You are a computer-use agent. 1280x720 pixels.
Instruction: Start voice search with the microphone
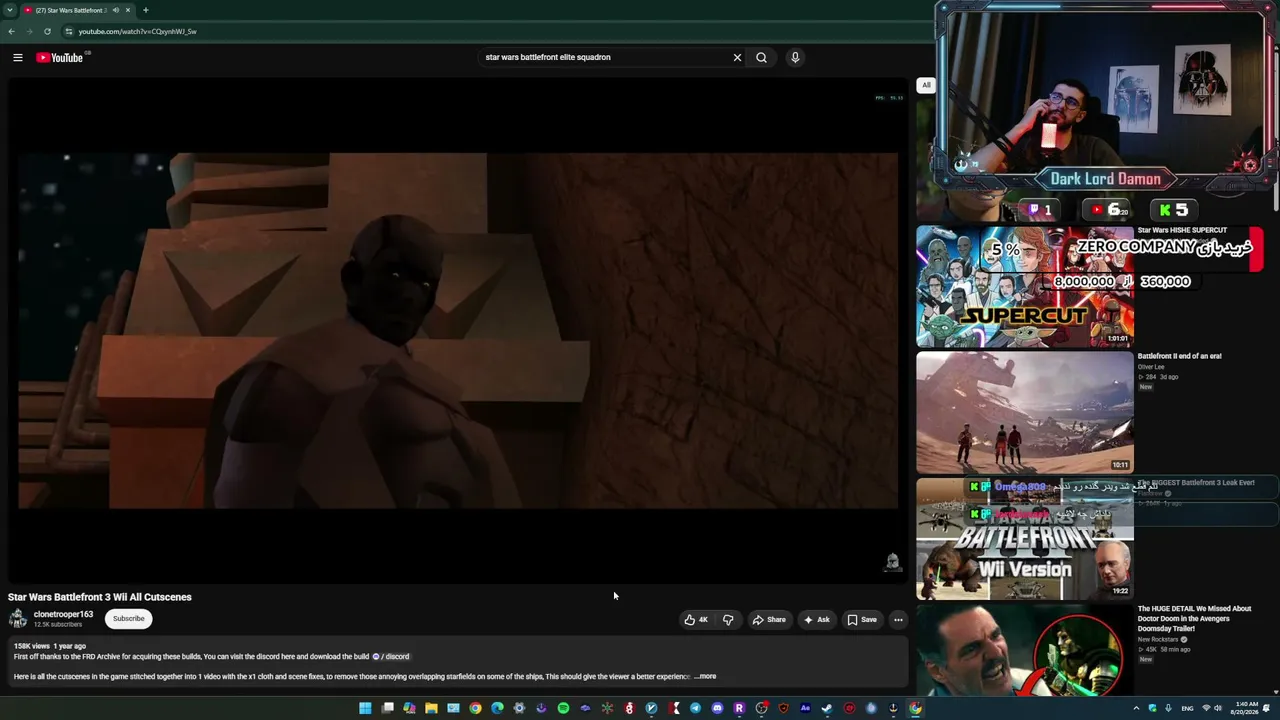pos(795,57)
